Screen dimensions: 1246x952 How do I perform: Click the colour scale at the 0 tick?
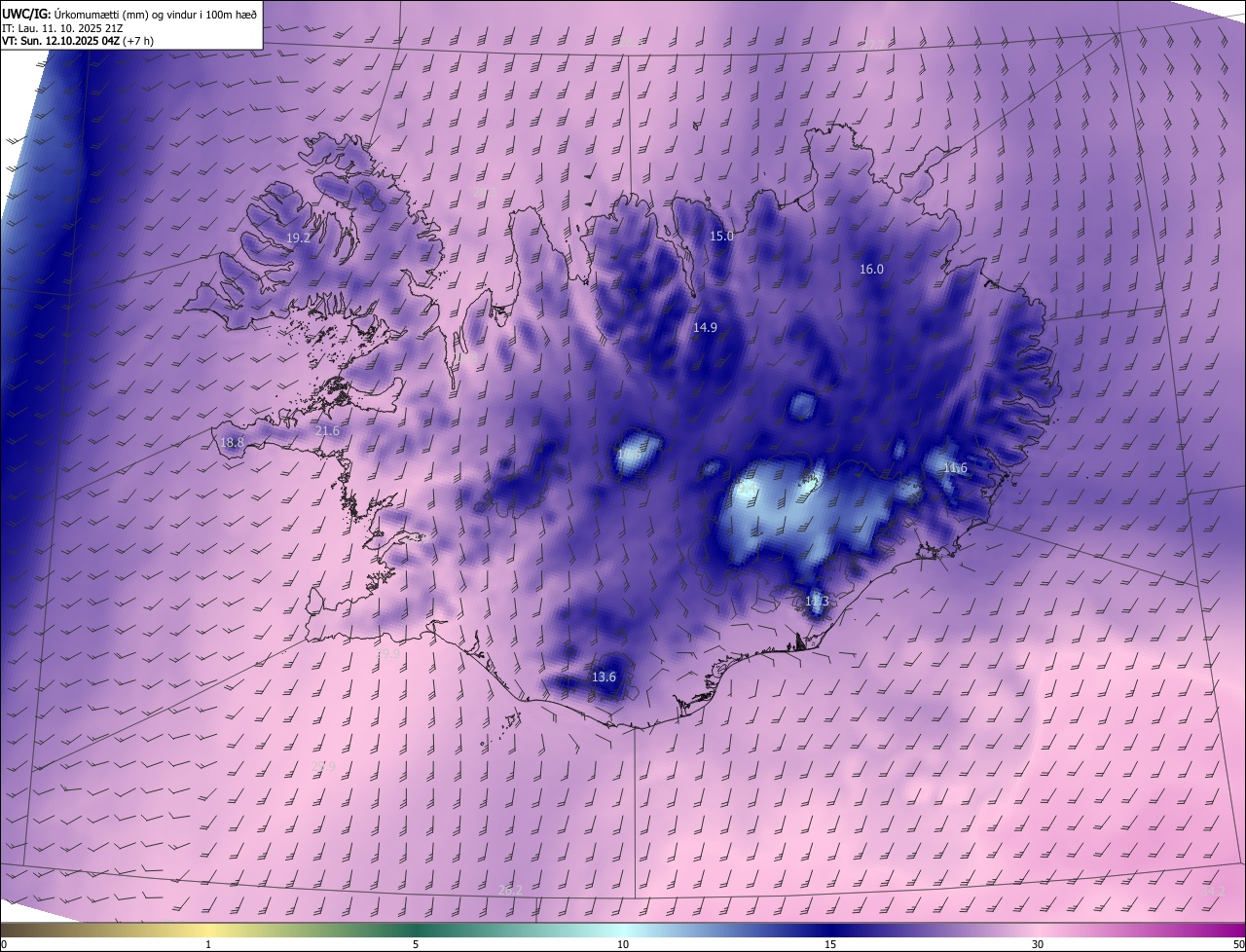3,944
